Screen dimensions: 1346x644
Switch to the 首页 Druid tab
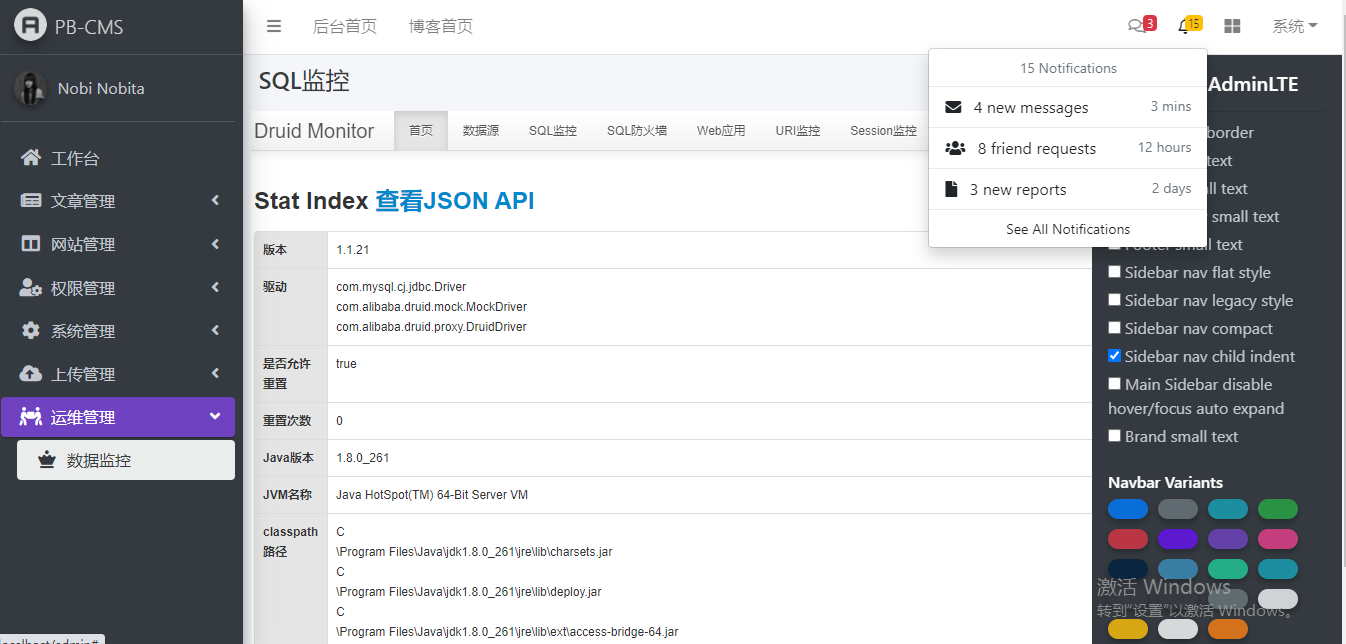[421, 131]
